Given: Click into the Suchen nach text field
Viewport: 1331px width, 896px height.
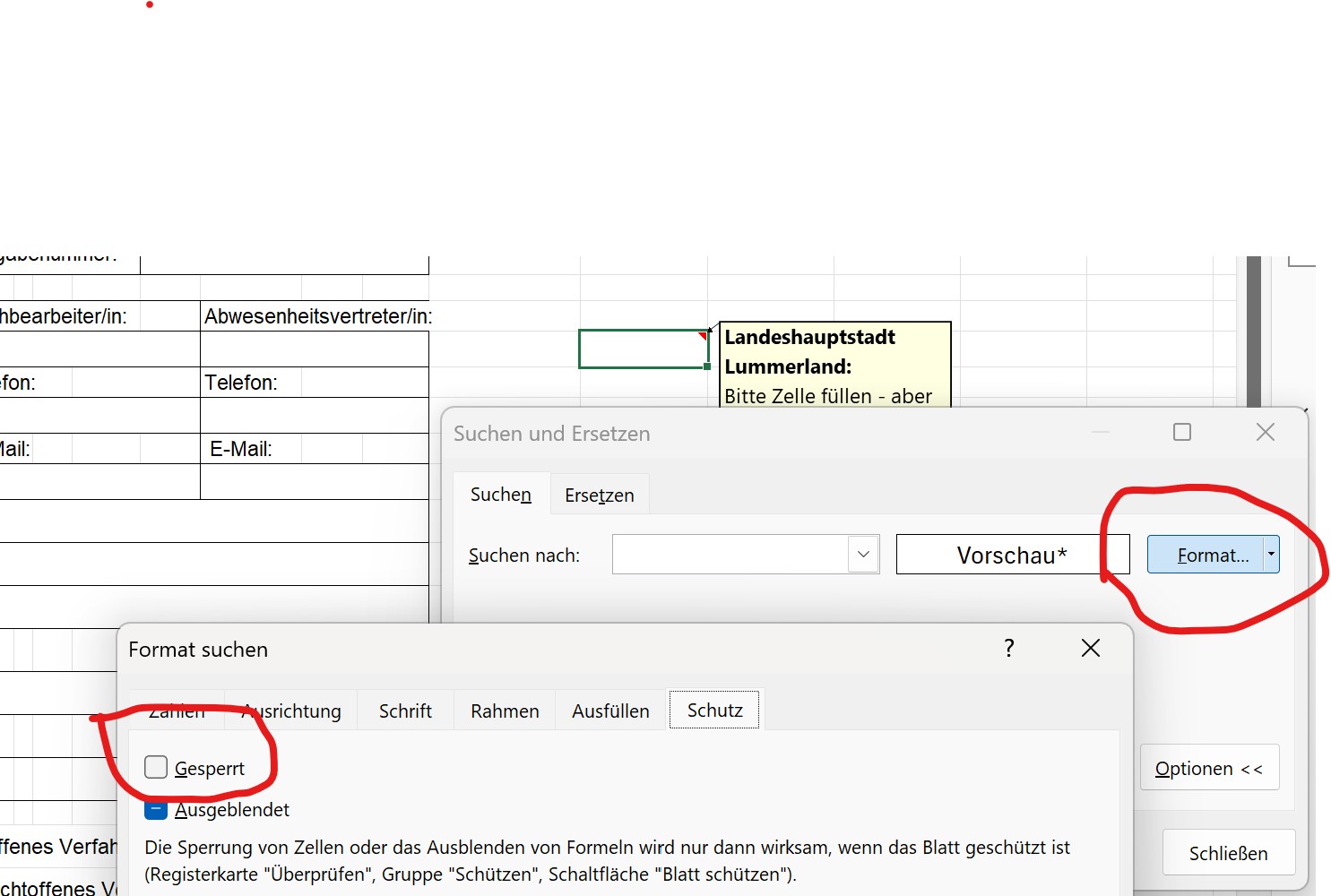Looking at the screenshot, I should coord(730,555).
